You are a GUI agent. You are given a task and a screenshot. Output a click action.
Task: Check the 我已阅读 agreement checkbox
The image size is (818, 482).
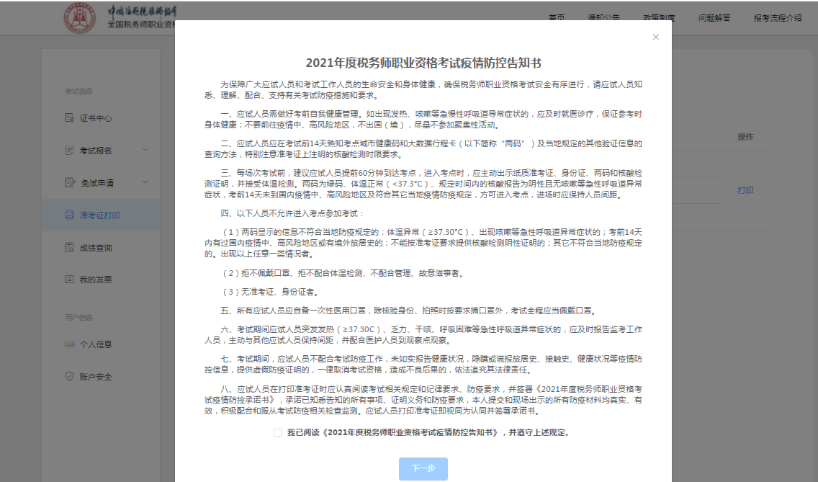coord(277,432)
